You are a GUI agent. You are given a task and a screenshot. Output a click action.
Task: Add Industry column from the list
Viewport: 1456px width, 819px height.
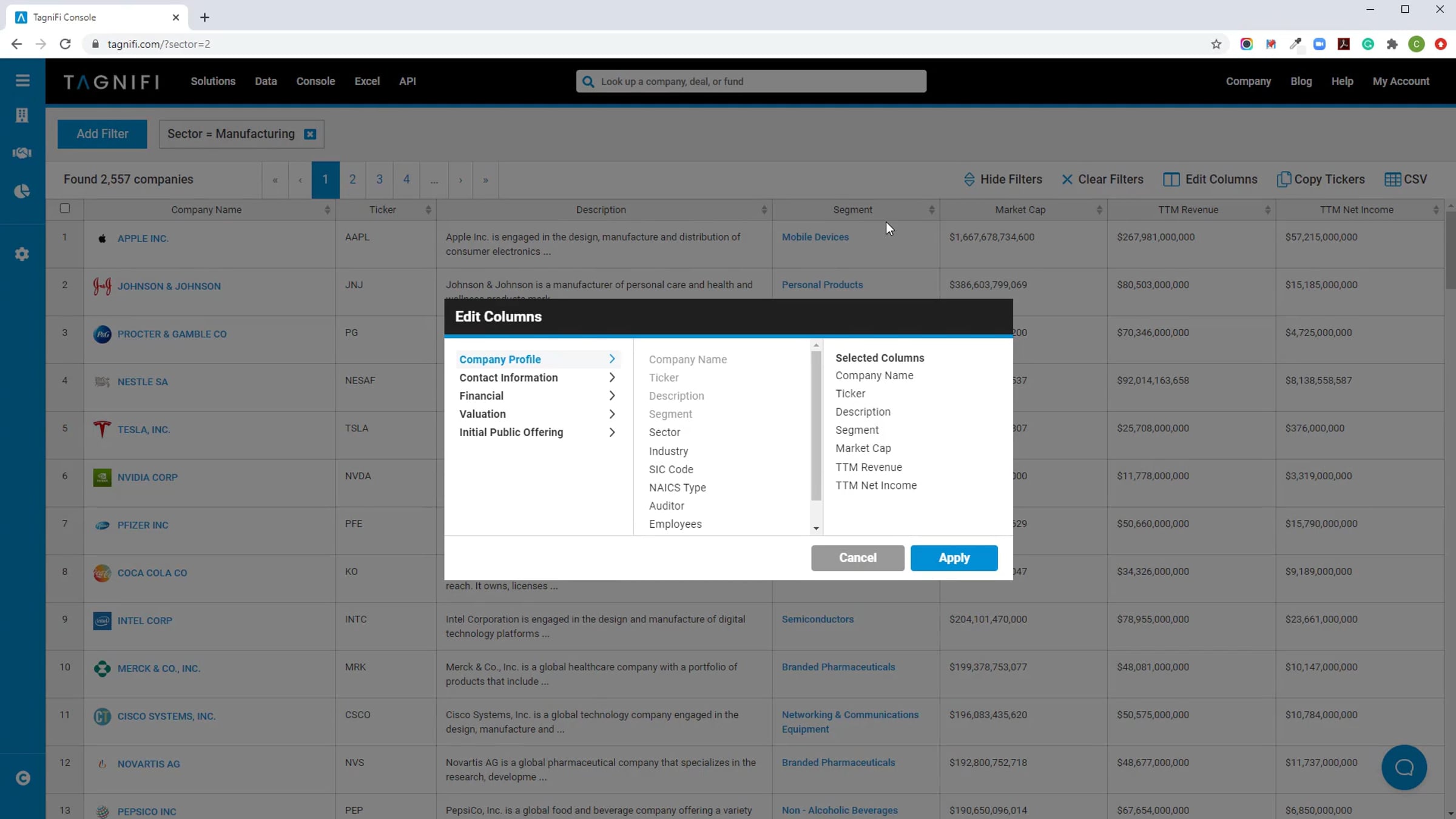coord(668,451)
